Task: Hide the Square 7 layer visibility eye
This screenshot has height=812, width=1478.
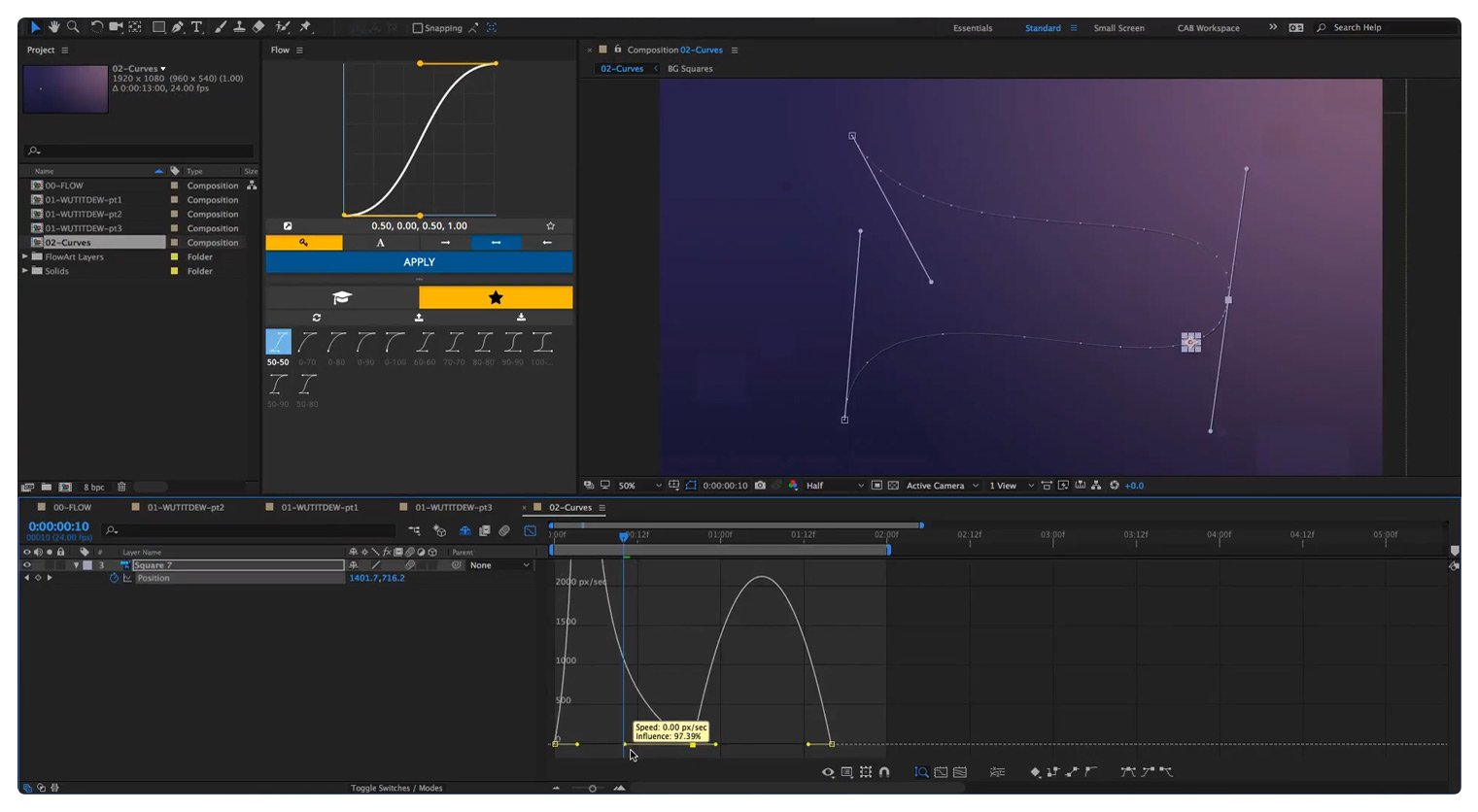Action: pos(26,565)
